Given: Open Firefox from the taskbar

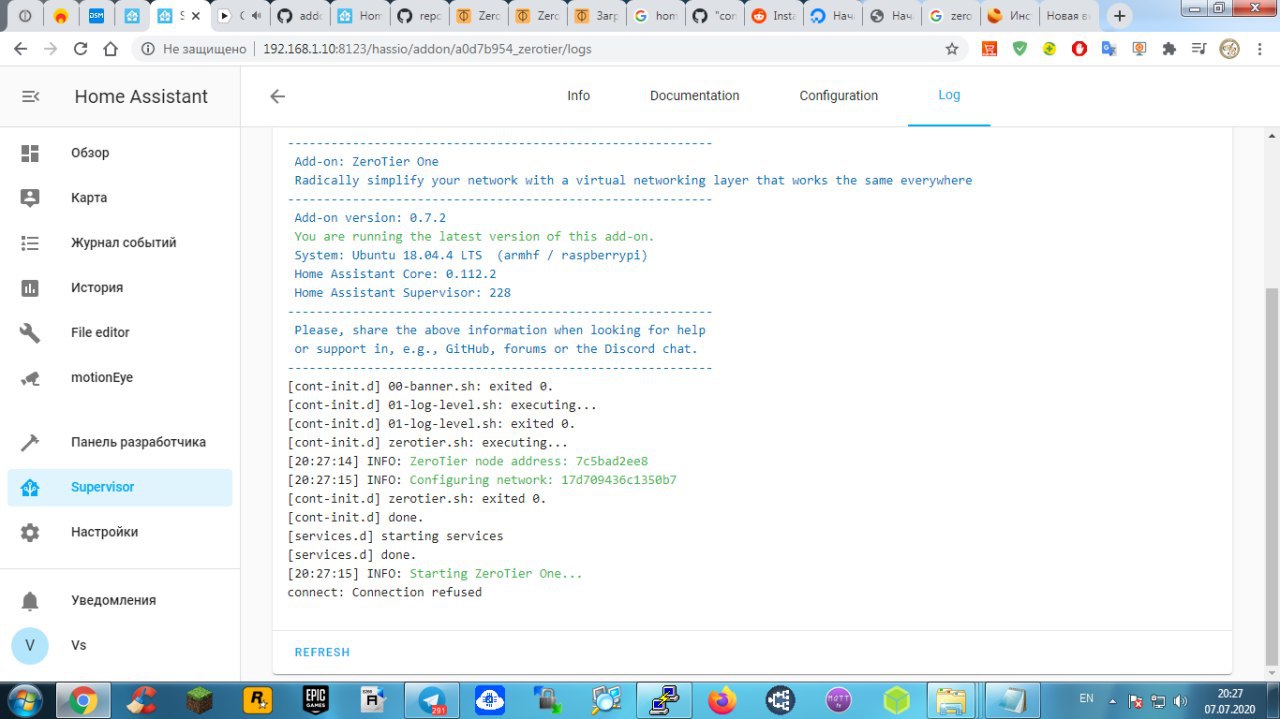Looking at the screenshot, I should point(721,701).
